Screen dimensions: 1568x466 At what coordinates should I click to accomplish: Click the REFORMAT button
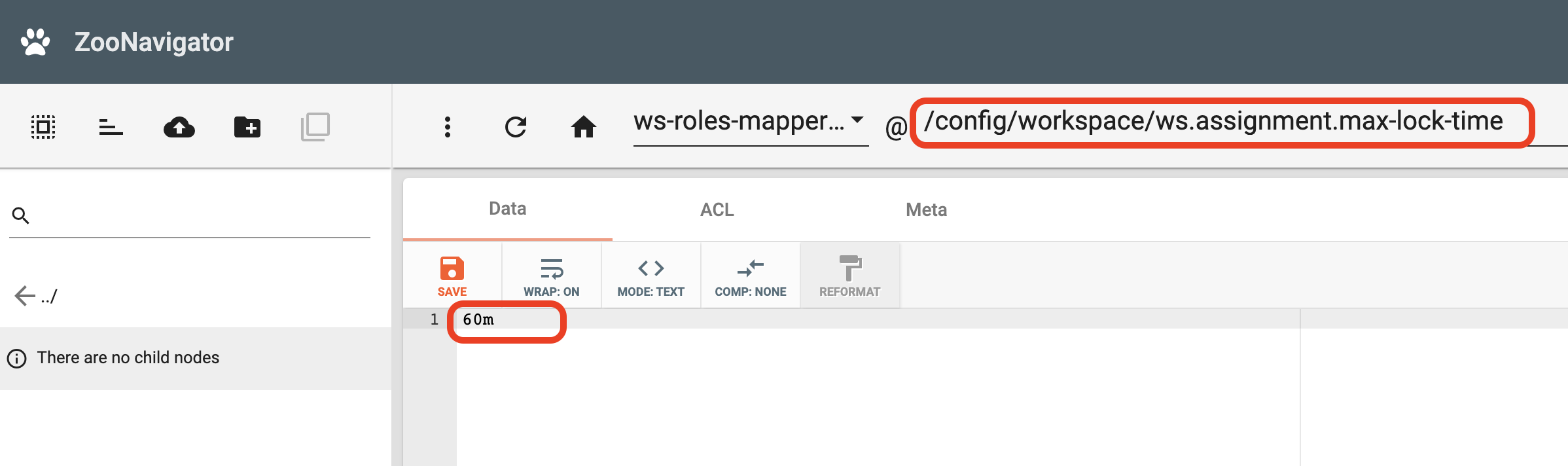850,276
